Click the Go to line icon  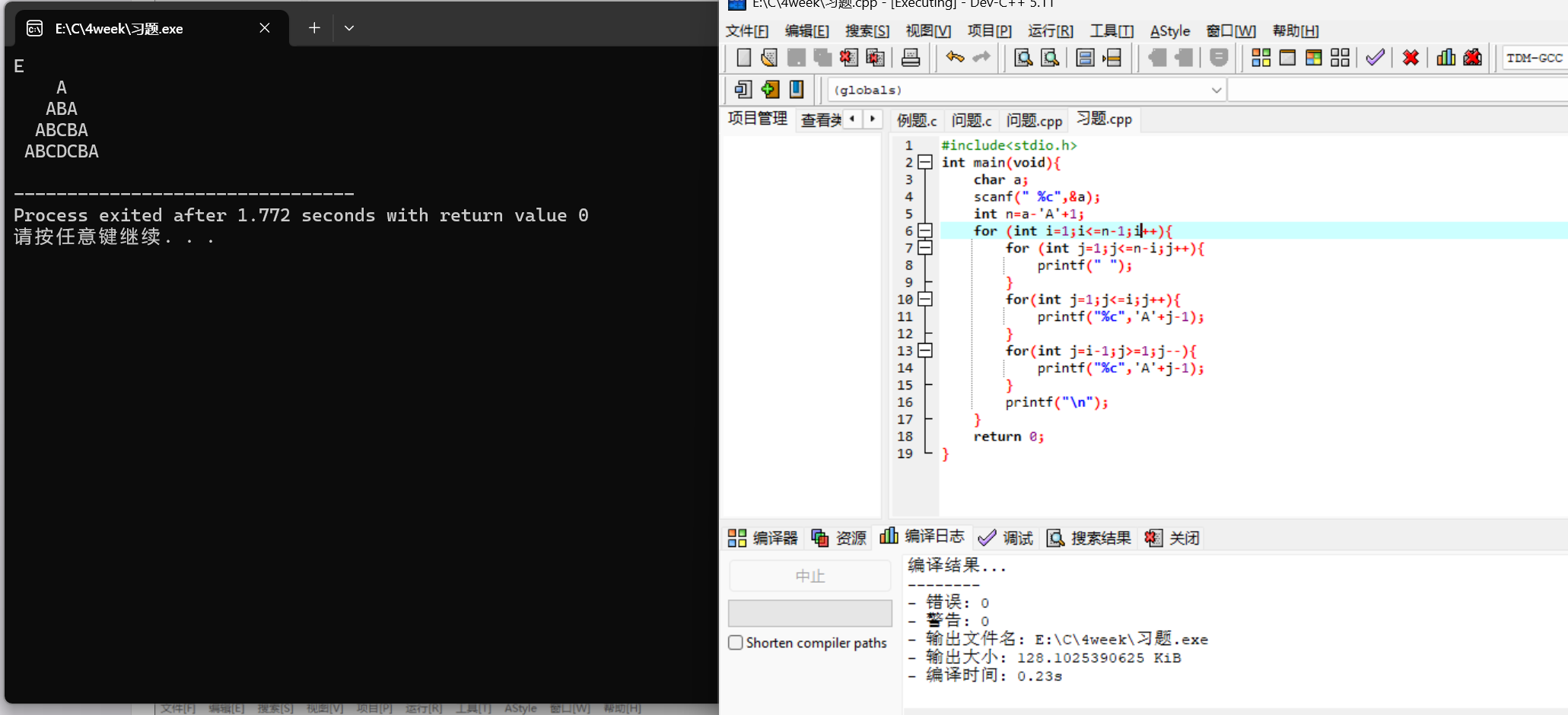(1112, 58)
